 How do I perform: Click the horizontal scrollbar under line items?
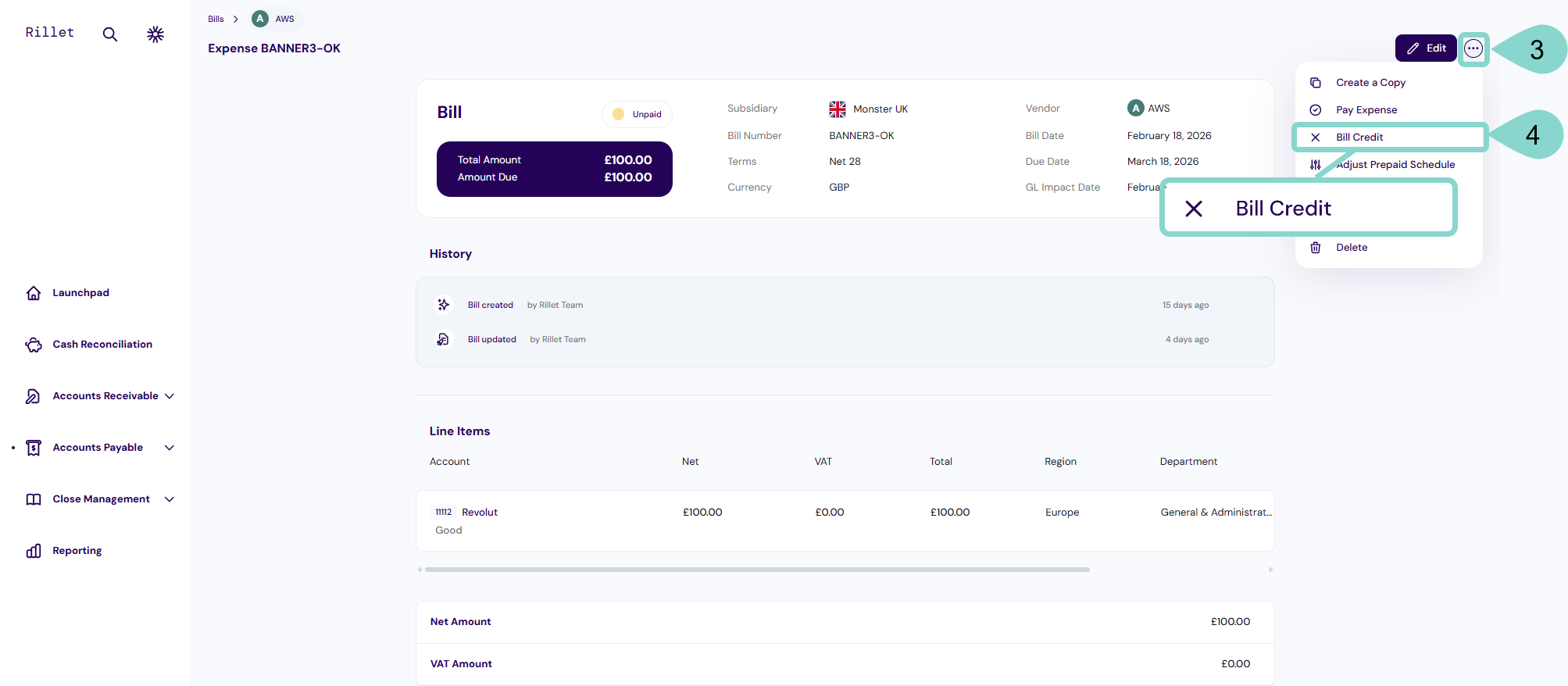pos(756,570)
